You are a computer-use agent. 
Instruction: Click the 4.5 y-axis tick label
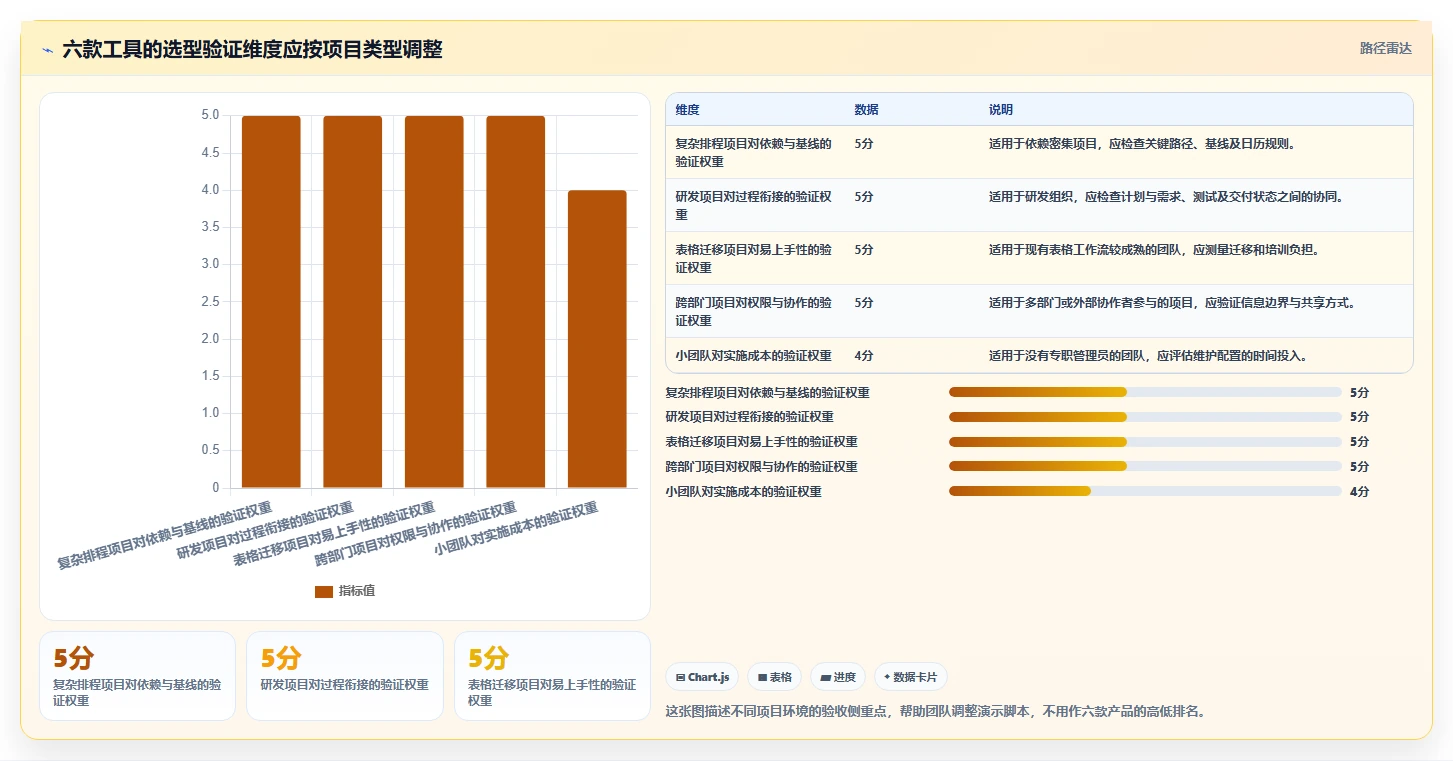pyautogui.click(x=210, y=153)
